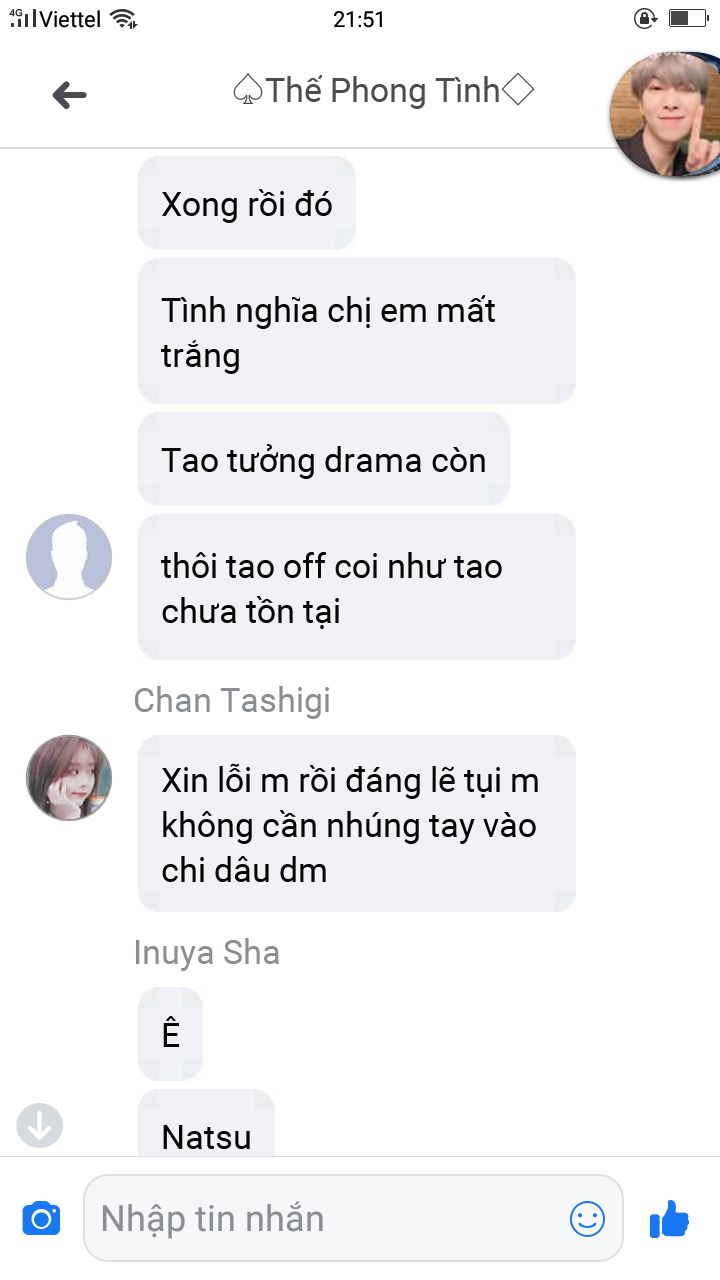Tap the back arrow icon
The width and height of the screenshot is (720, 1280).
click(x=69, y=95)
